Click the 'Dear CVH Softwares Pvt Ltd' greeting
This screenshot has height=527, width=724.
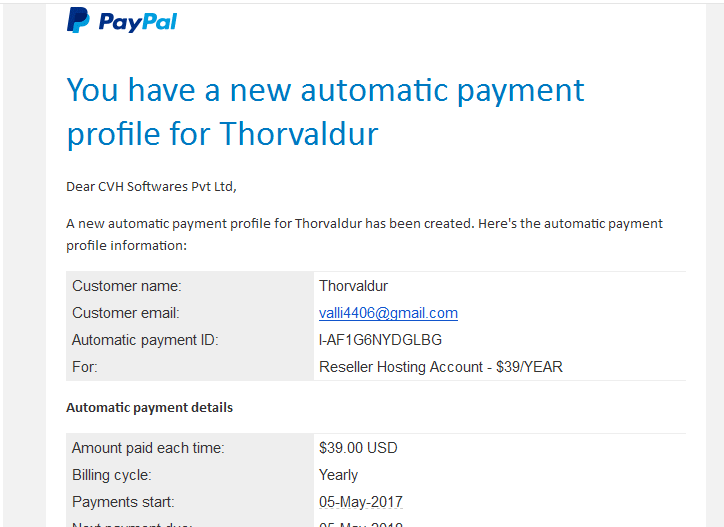151,187
